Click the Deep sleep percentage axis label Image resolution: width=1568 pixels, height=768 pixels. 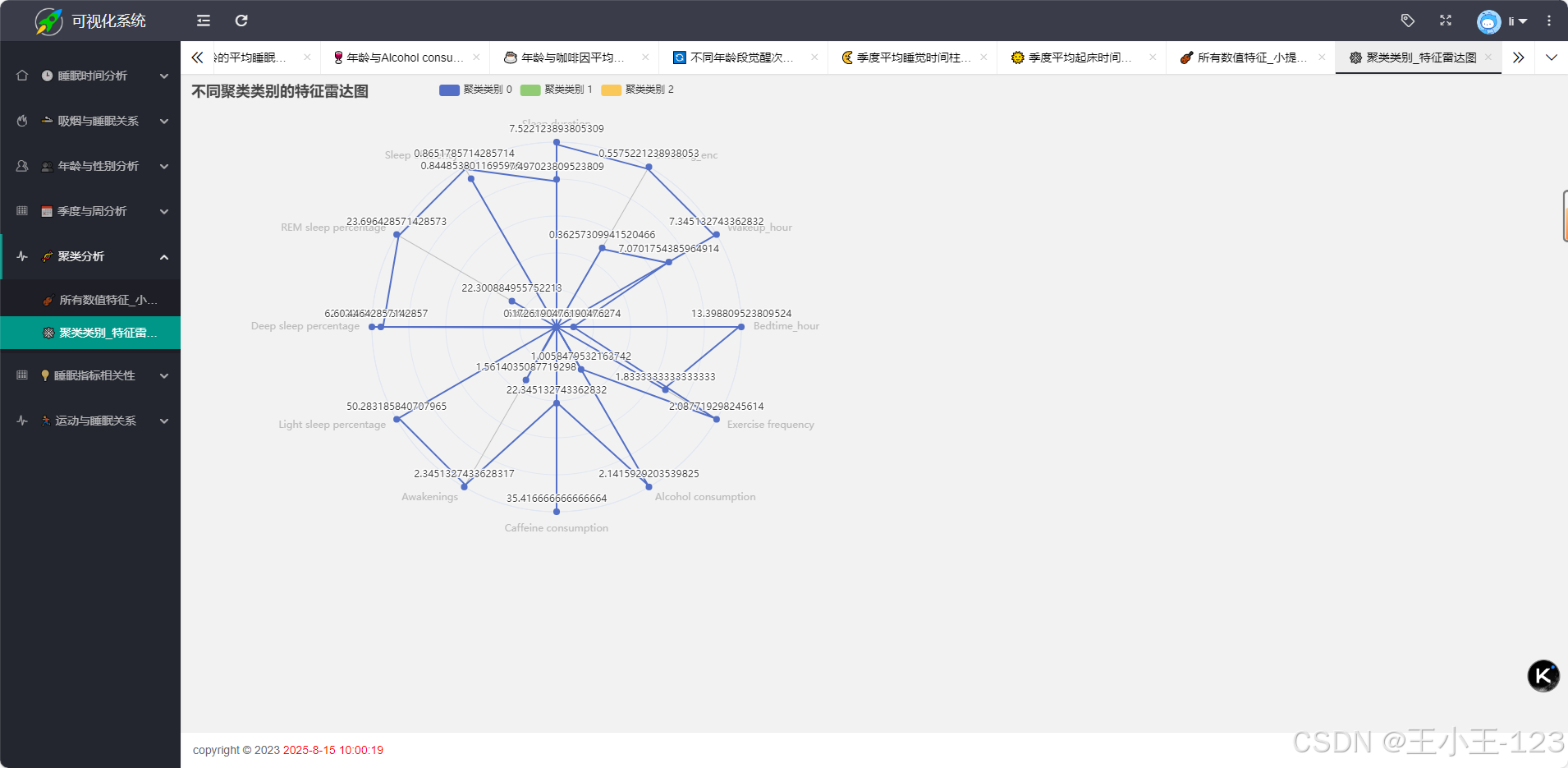click(x=305, y=326)
